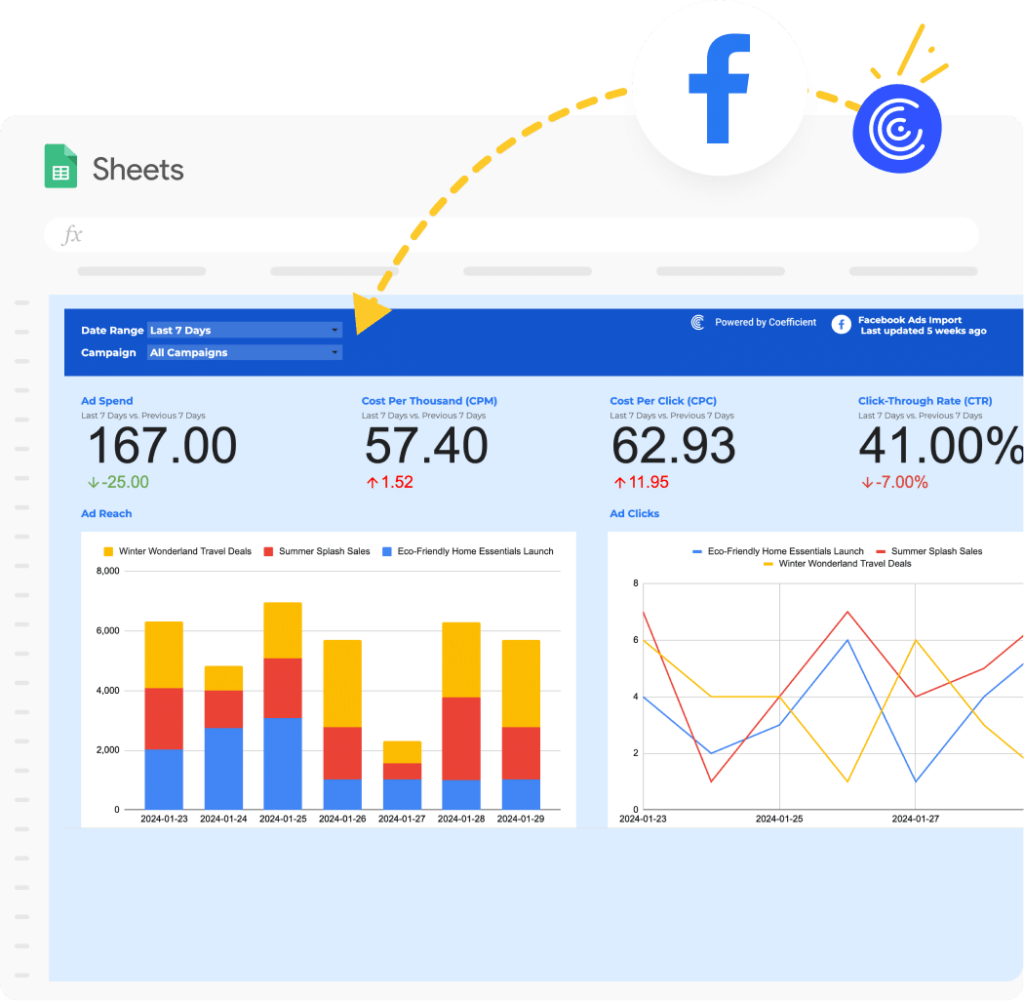
Task: Click the Eco-Friendly Home Essentials Launch legend in Ad Clicks
Action: [x=778, y=552]
